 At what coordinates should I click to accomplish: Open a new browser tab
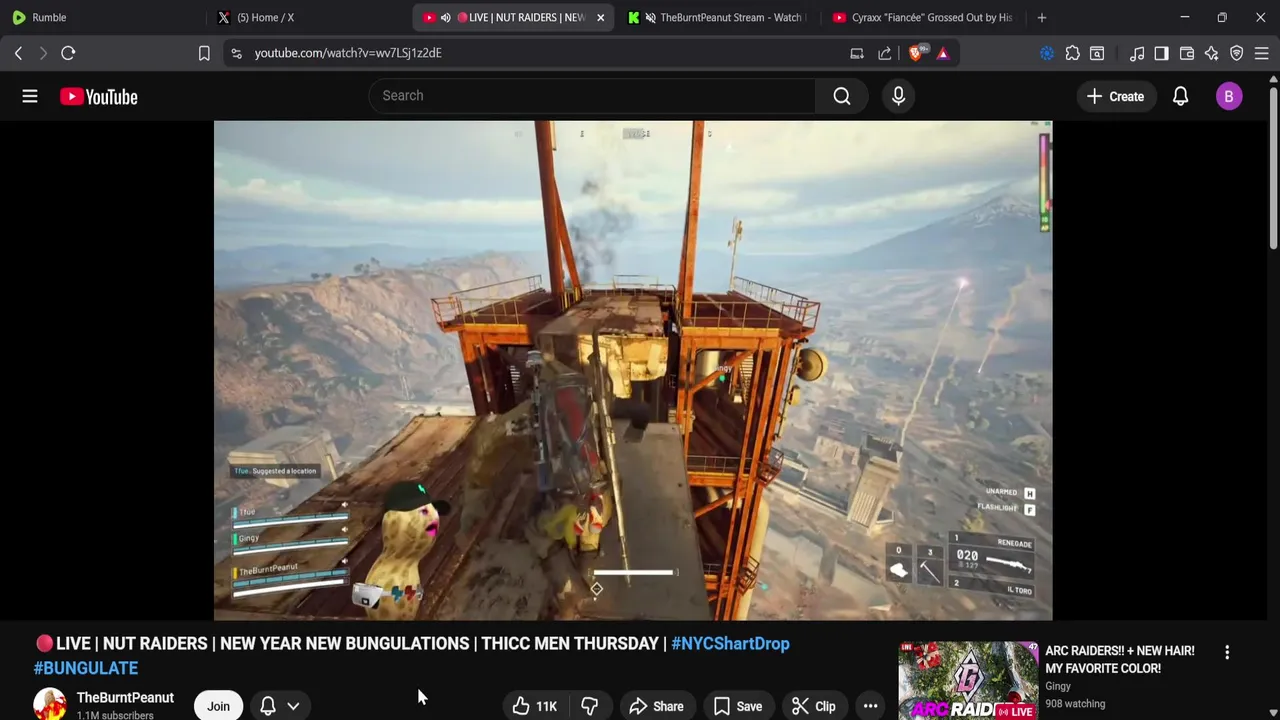click(x=1041, y=17)
